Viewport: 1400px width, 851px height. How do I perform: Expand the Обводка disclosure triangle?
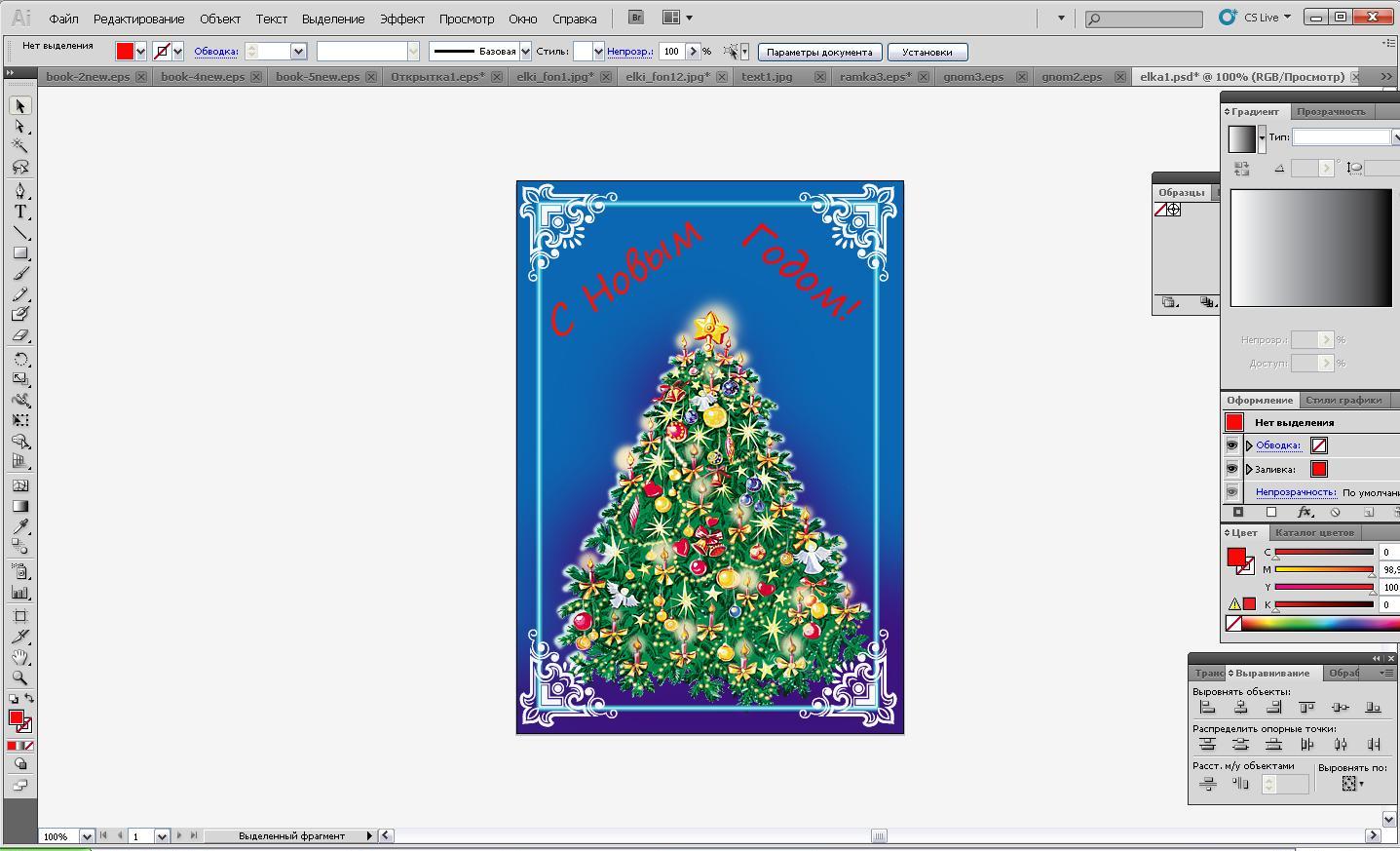1249,445
